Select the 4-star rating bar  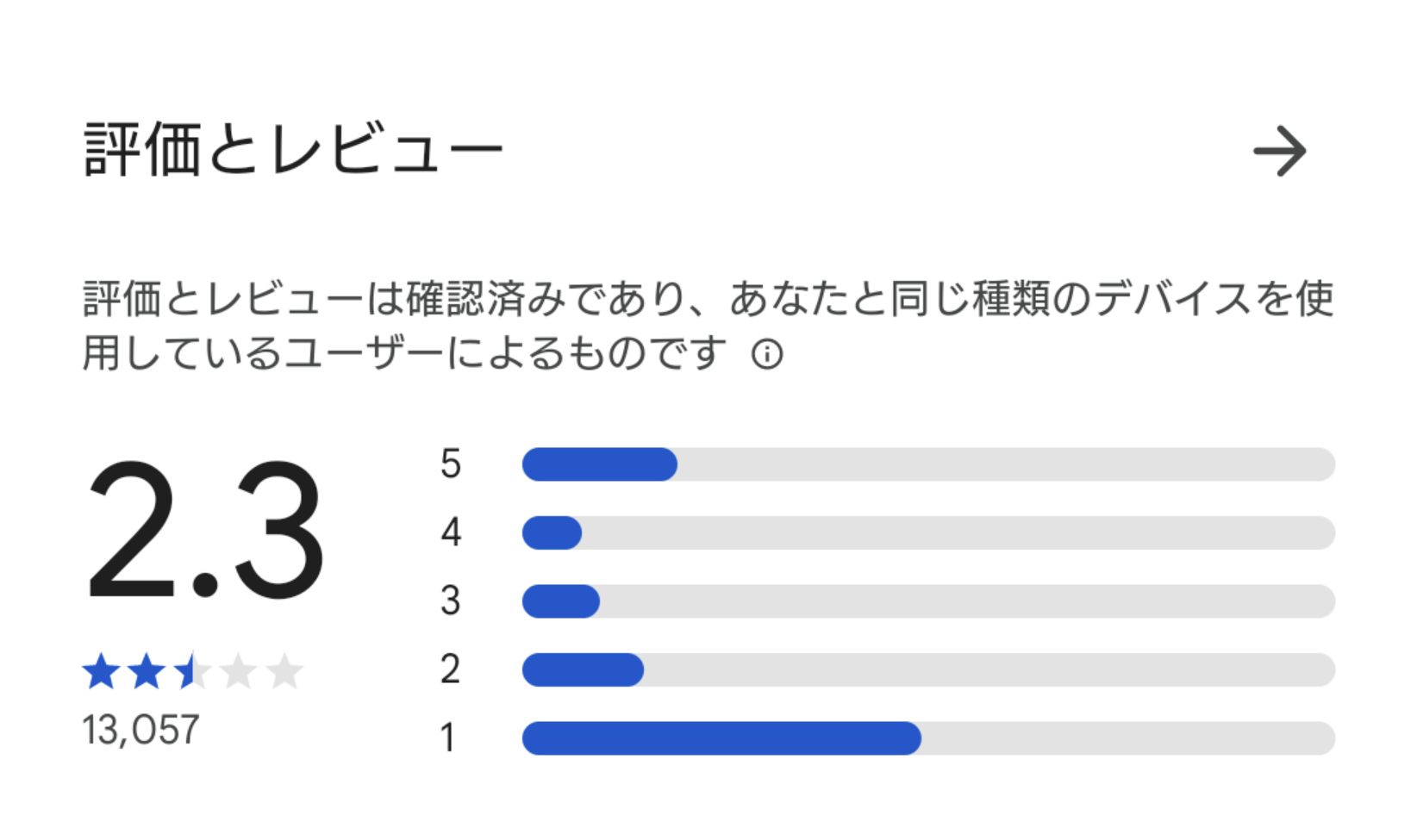coord(928,532)
